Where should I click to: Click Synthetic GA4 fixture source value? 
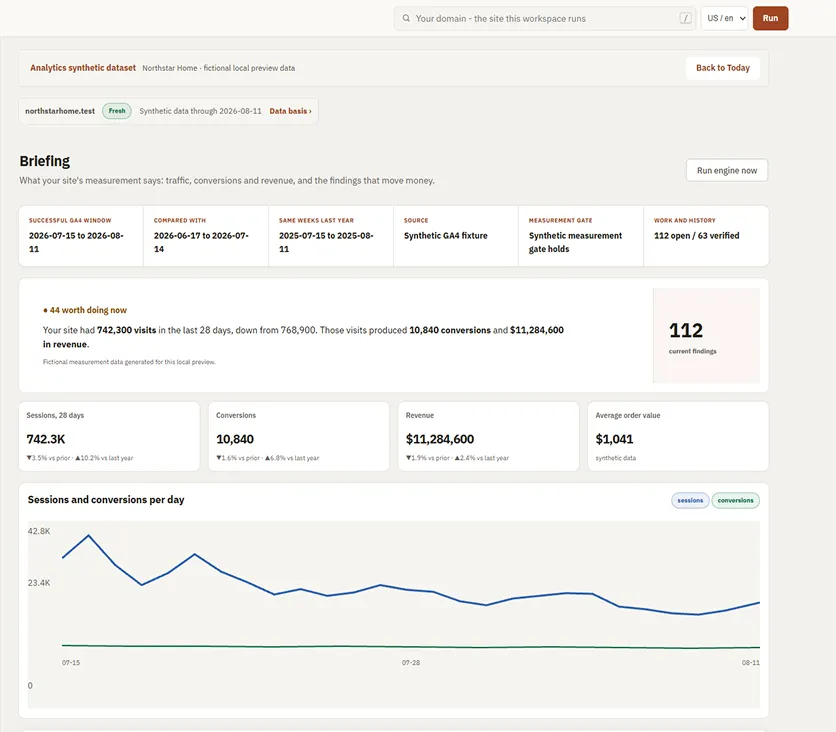(446, 236)
